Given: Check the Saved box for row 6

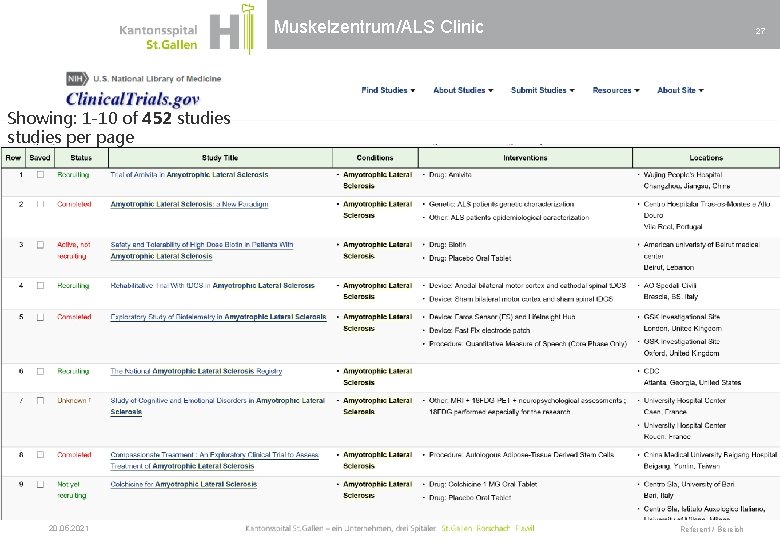Looking at the screenshot, I should point(40,371).
